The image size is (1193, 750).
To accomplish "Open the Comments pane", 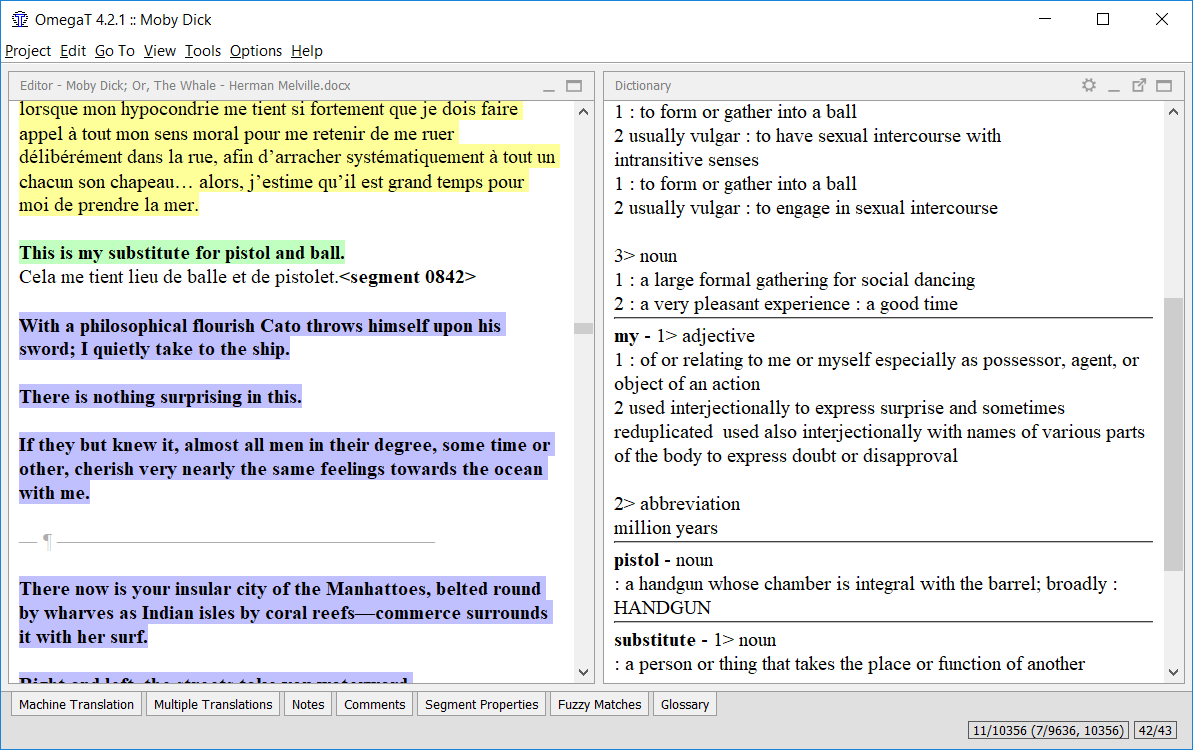I will 374,704.
